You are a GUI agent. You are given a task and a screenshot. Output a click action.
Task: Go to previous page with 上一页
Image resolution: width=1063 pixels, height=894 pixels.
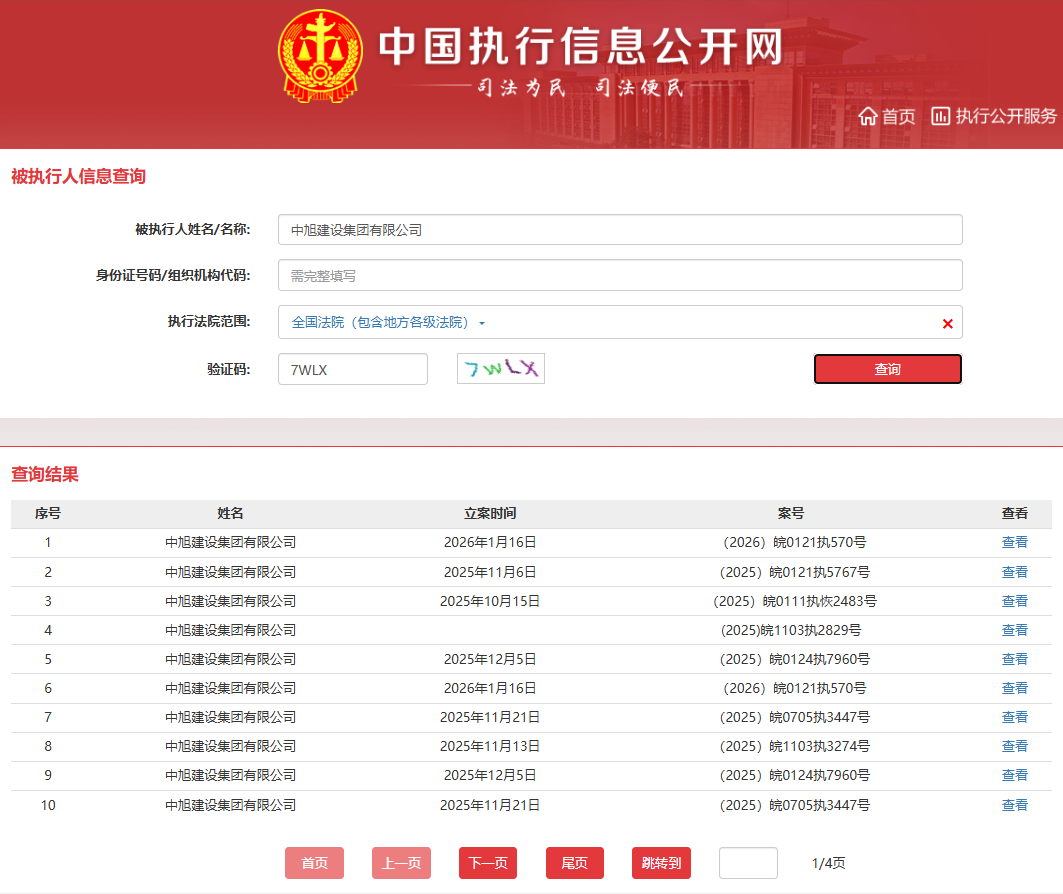point(401,863)
